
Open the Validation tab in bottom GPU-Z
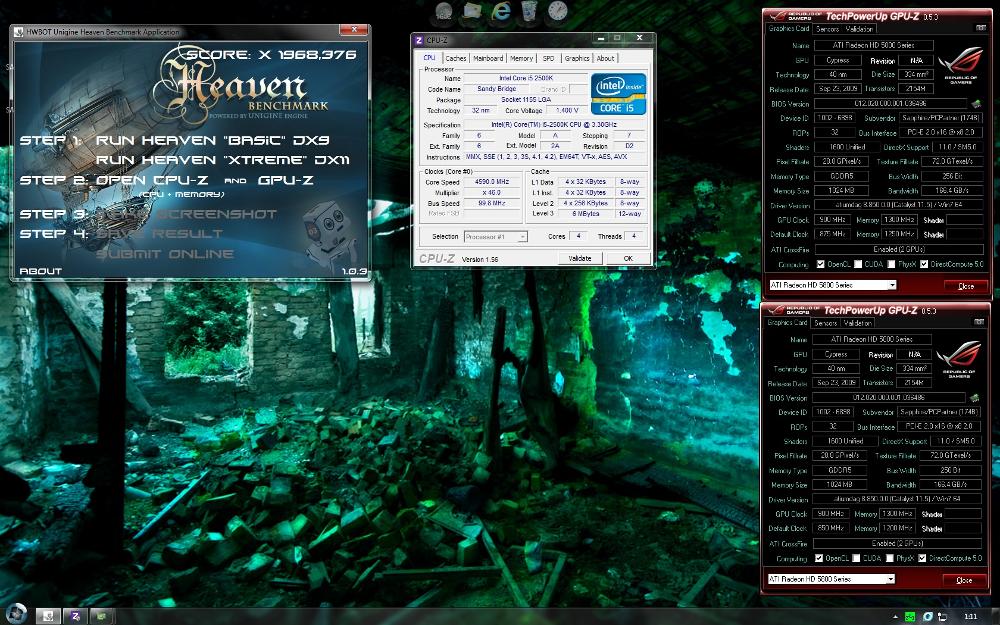click(857, 323)
